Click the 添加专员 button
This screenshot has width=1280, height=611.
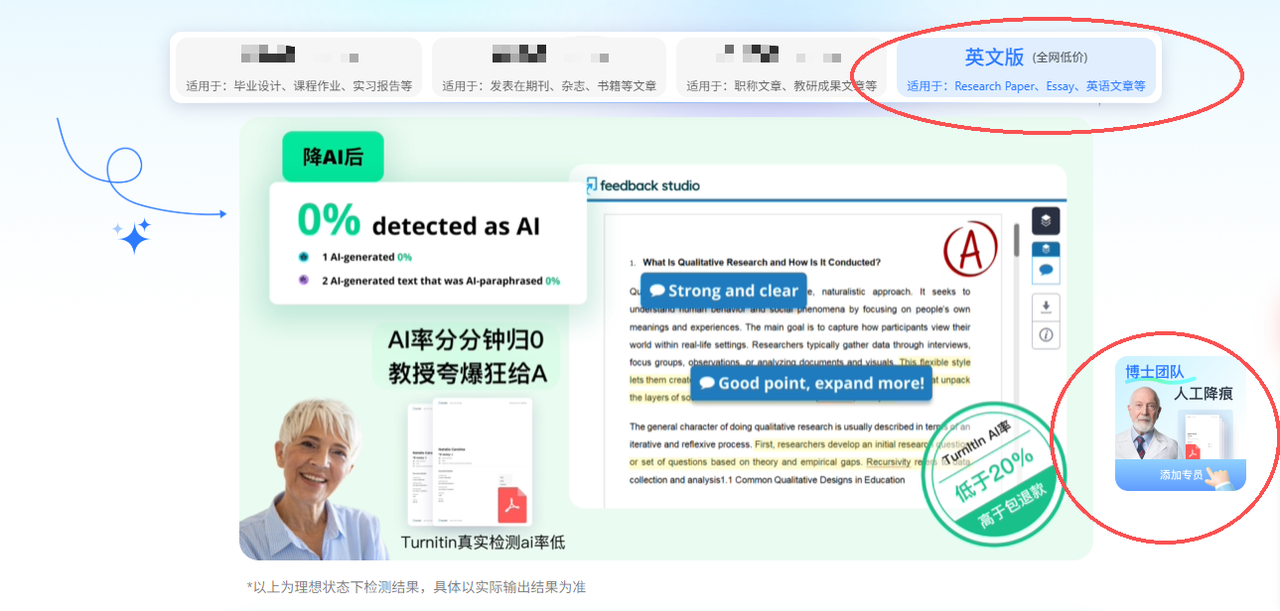[1180, 475]
